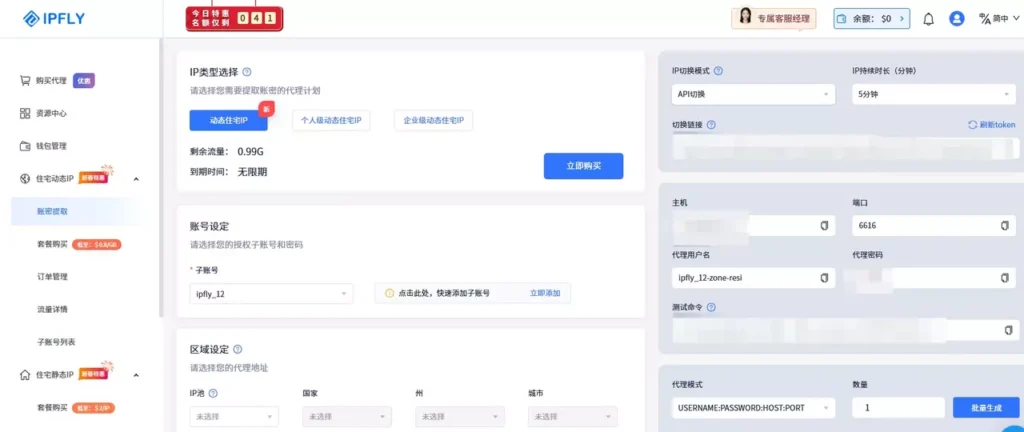Open the 代理模式 USERNAME:PASSWORD:HOST:PORT dropdown
This screenshot has width=1024, height=432.
coord(753,408)
